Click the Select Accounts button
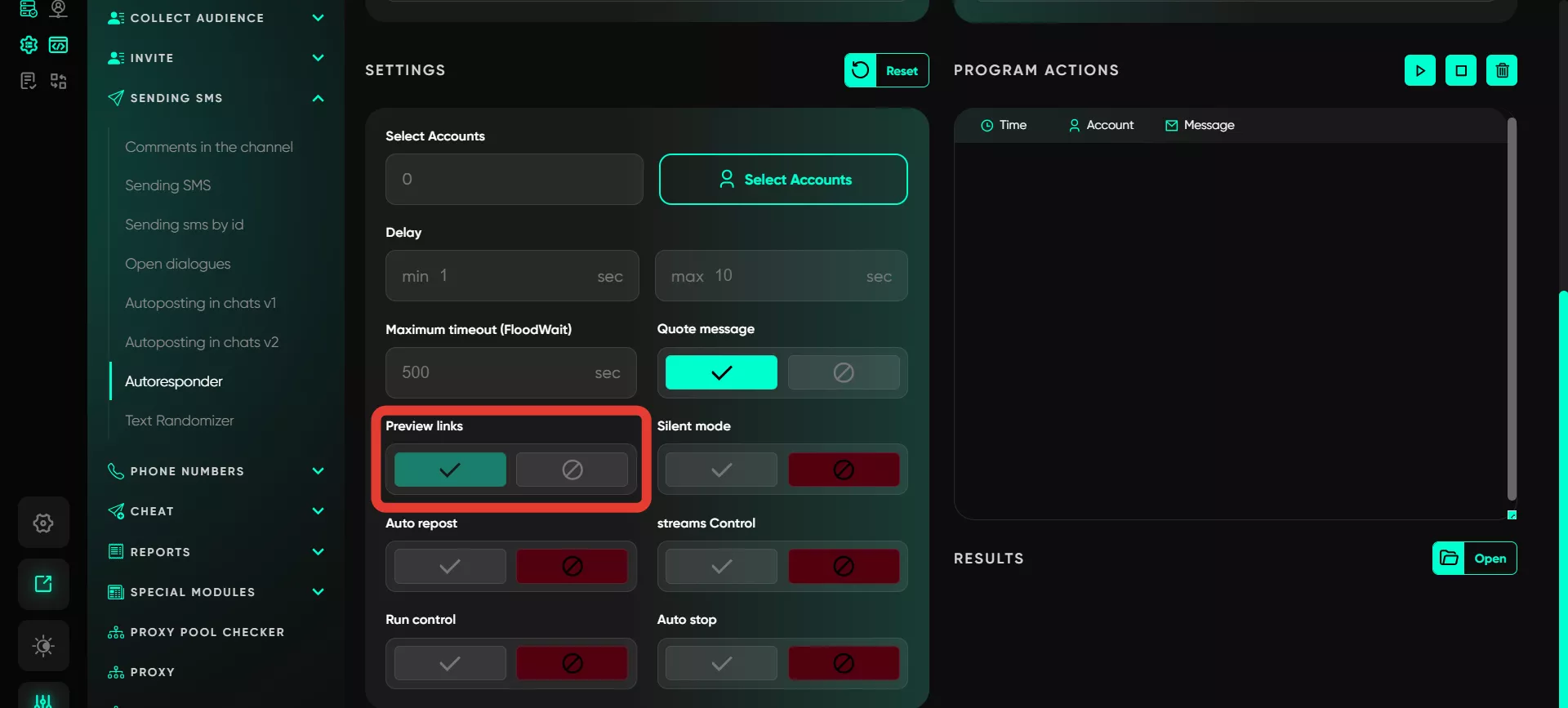 coord(783,179)
